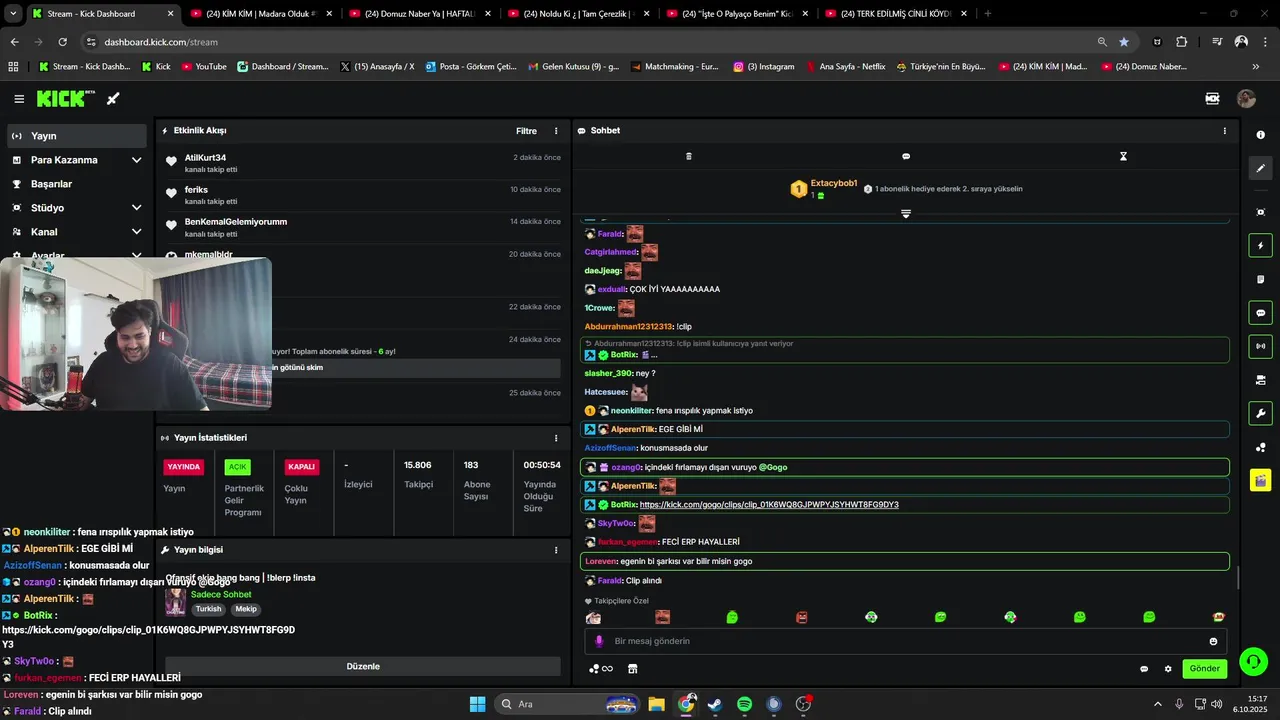Open Spotify from the taskbar

click(x=745, y=704)
